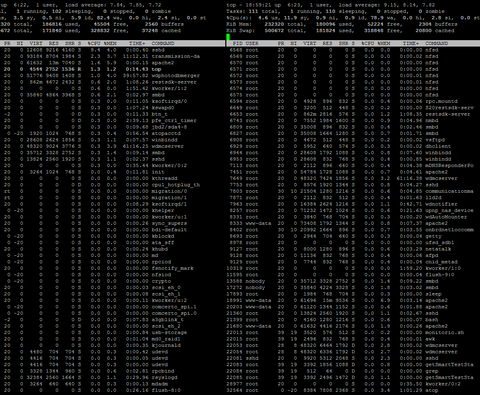Click the 'wdnotifier' command name
480x395 pixels.
click(x=441, y=204)
